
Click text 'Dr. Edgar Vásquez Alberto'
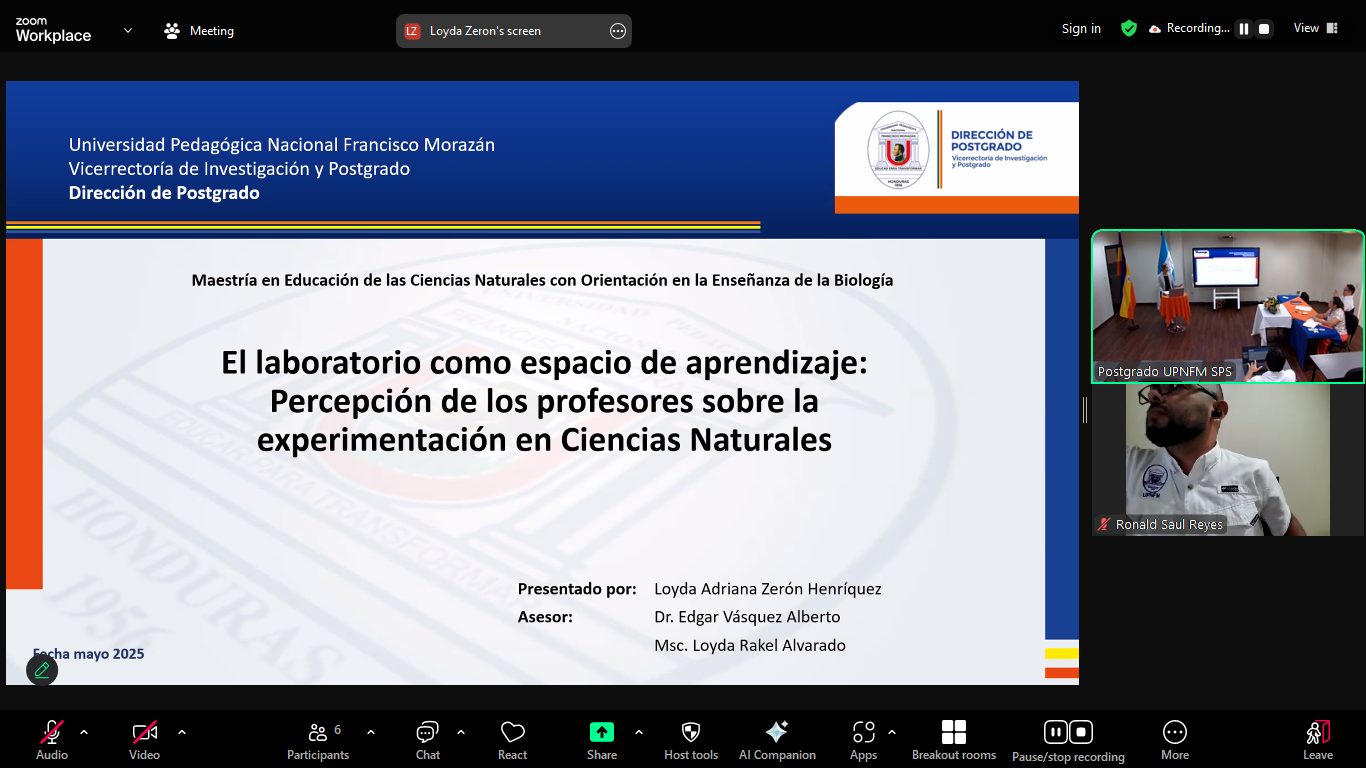click(747, 617)
